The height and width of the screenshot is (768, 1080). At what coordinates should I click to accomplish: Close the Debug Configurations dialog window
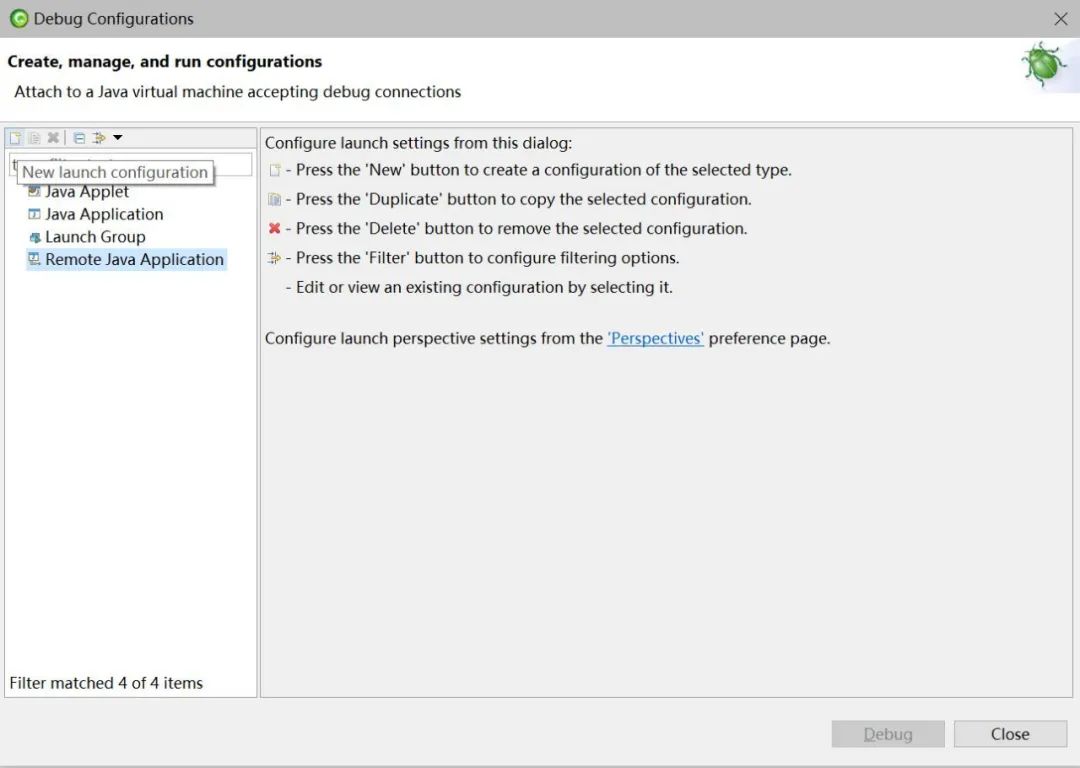[1061, 19]
